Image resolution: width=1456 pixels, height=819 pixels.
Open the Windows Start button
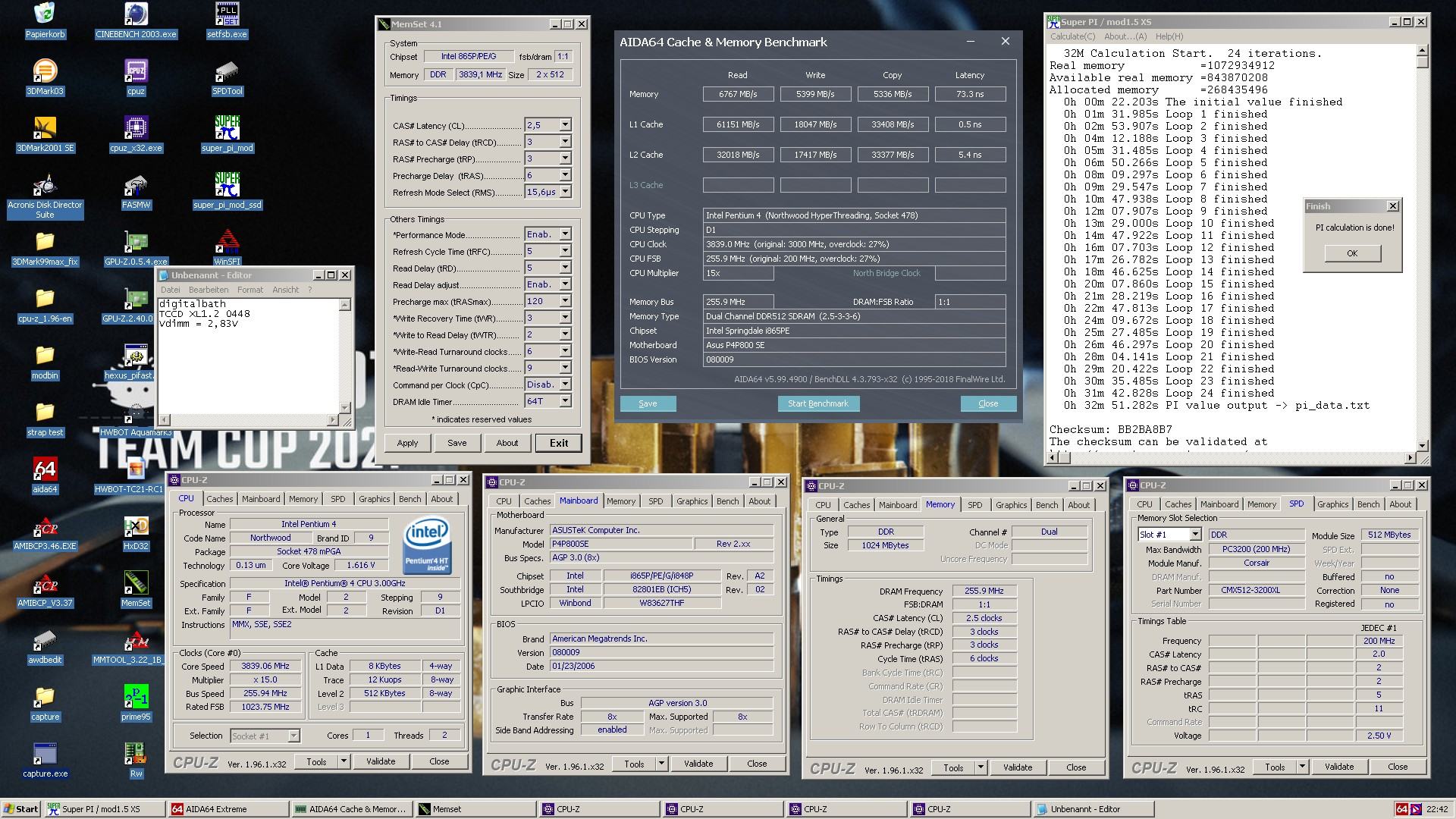[20, 809]
